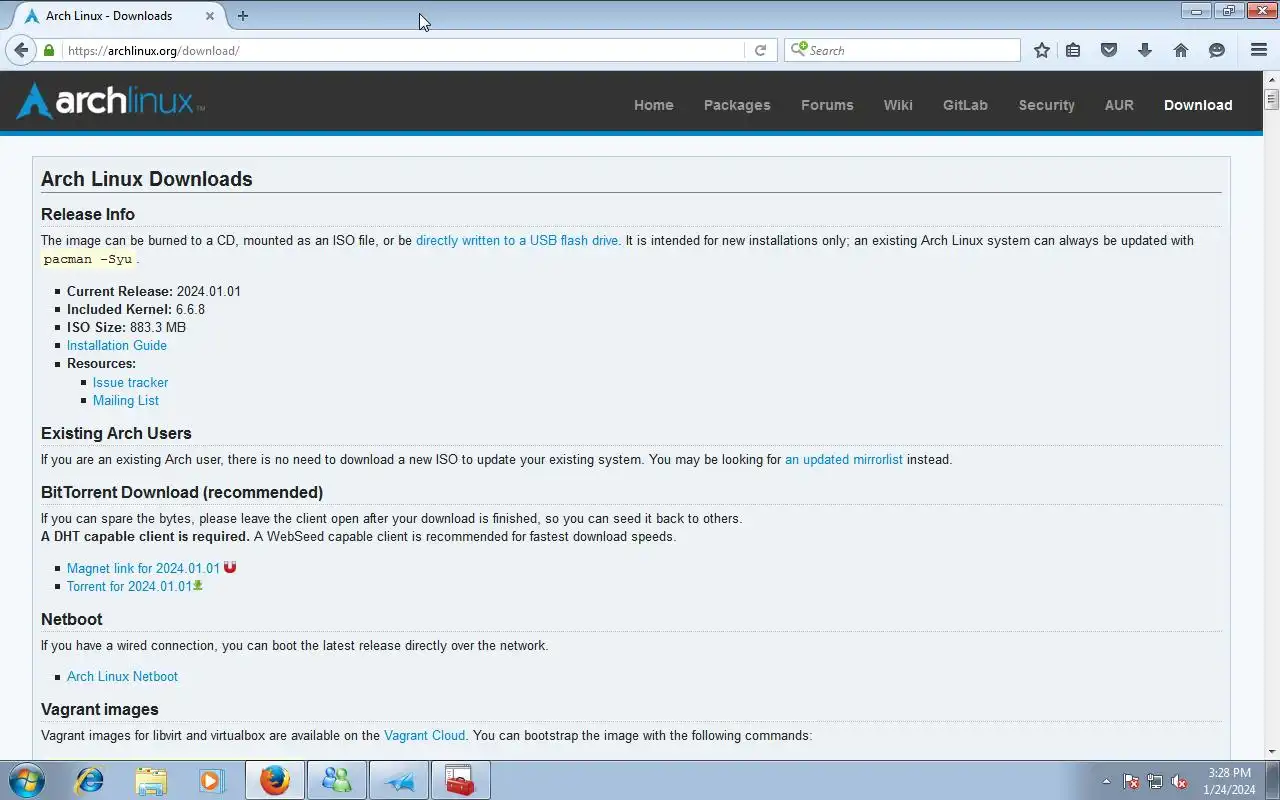This screenshot has height=800, width=1280.
Task: Open the GitLab navigation item
Action: [x=965, y=105]
